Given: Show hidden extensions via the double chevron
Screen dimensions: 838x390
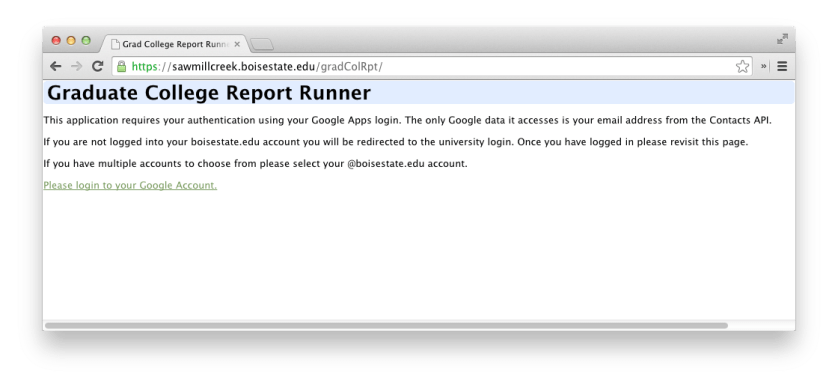Looking at the screenshot, I should click(x=764, y=66).
